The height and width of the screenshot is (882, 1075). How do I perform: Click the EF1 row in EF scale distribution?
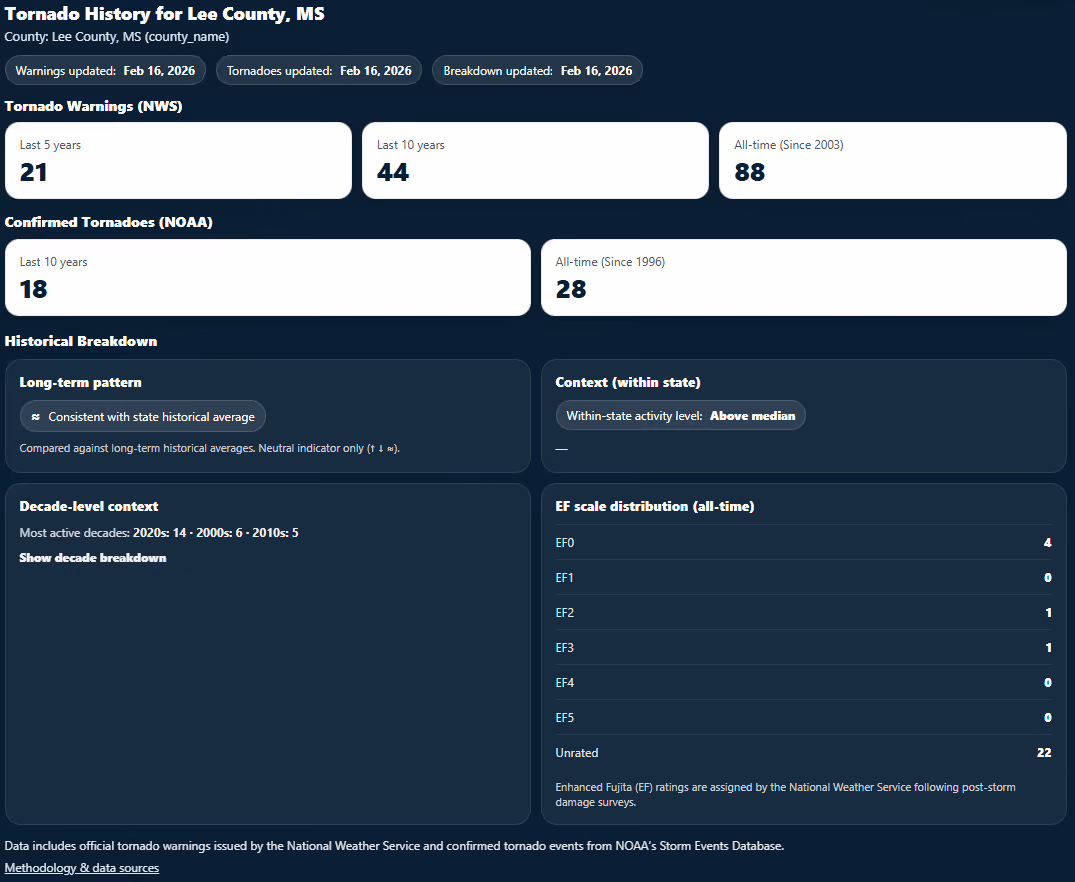pyautogui.click(x=804, y=577)
